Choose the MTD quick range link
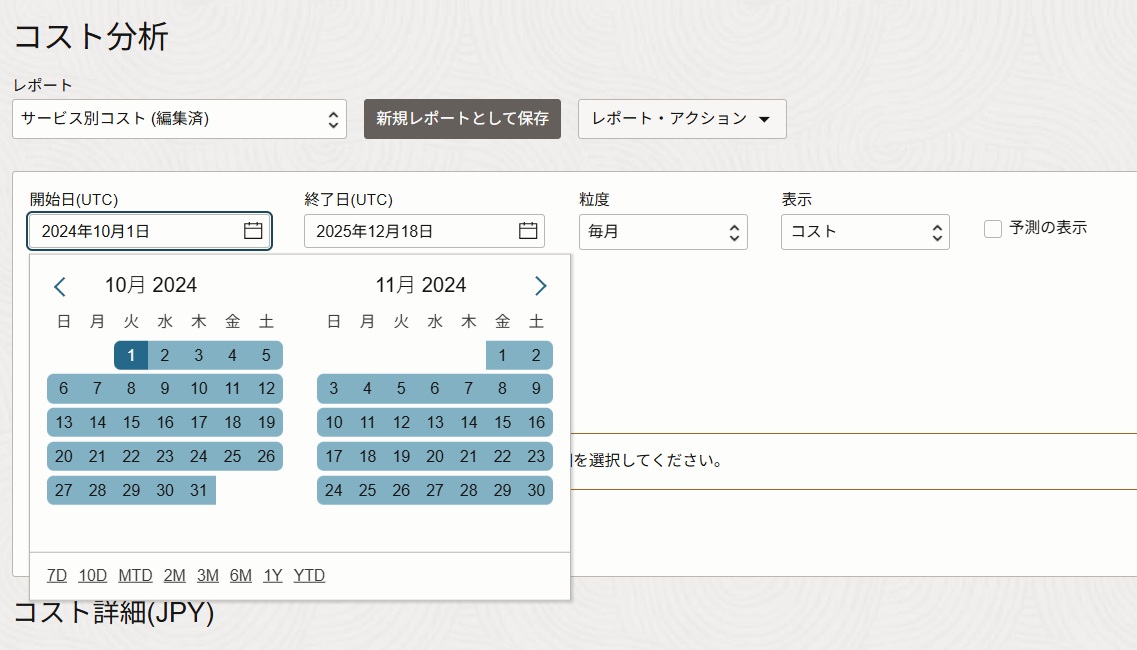 pyautogui.click(x=135, y=576)
